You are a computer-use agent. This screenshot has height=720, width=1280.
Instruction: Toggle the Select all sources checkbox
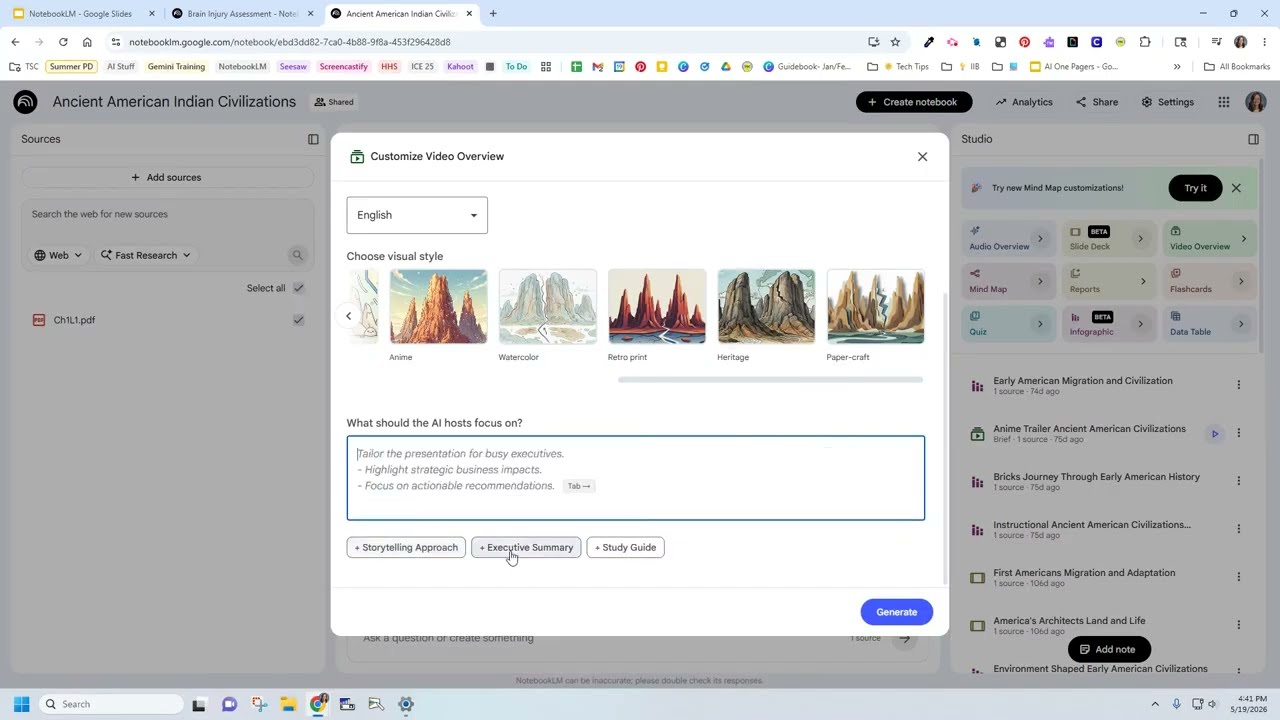coord(298,288)
